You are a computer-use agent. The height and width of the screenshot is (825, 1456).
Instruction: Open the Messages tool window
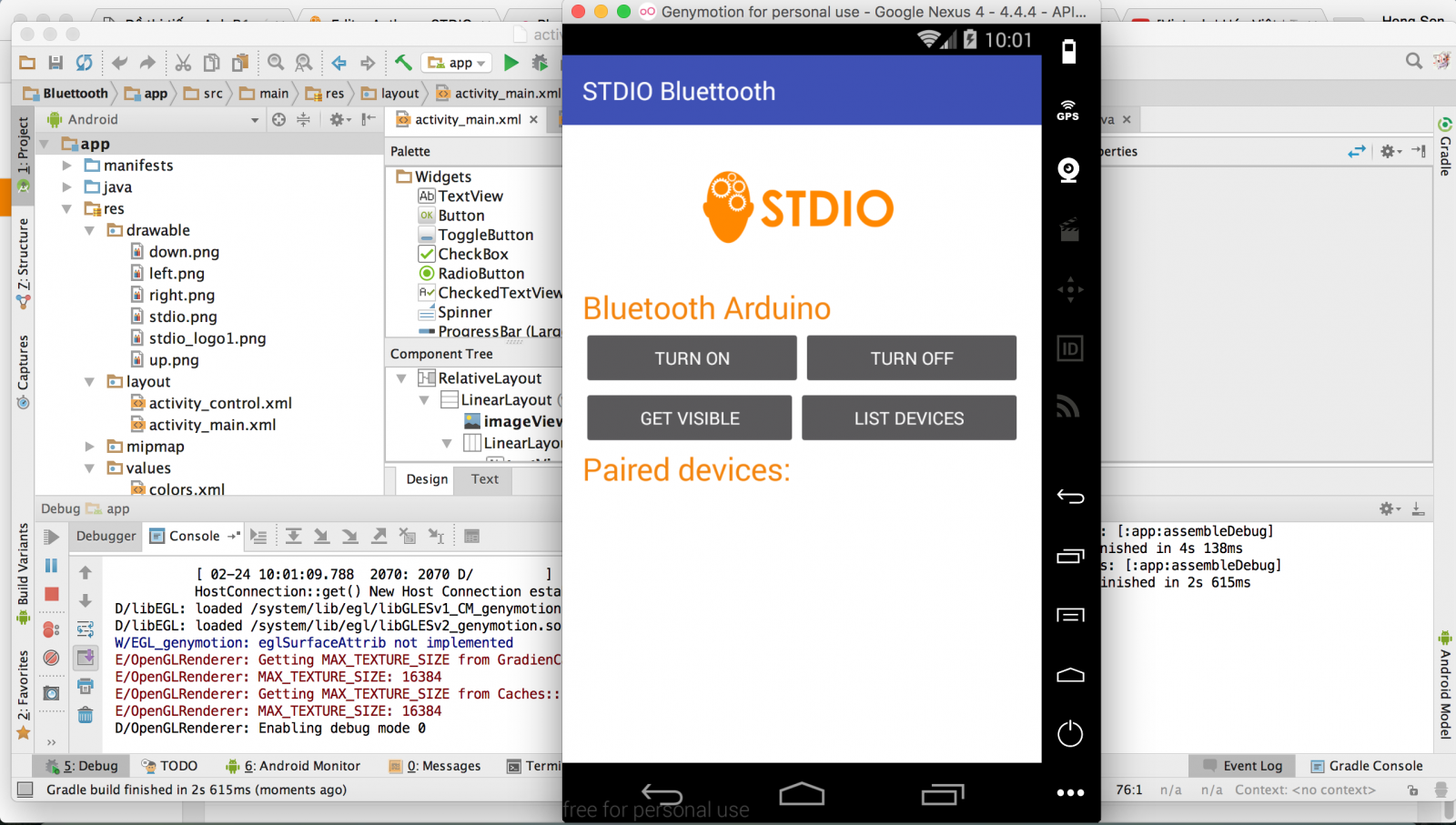(x=435, y=766)
